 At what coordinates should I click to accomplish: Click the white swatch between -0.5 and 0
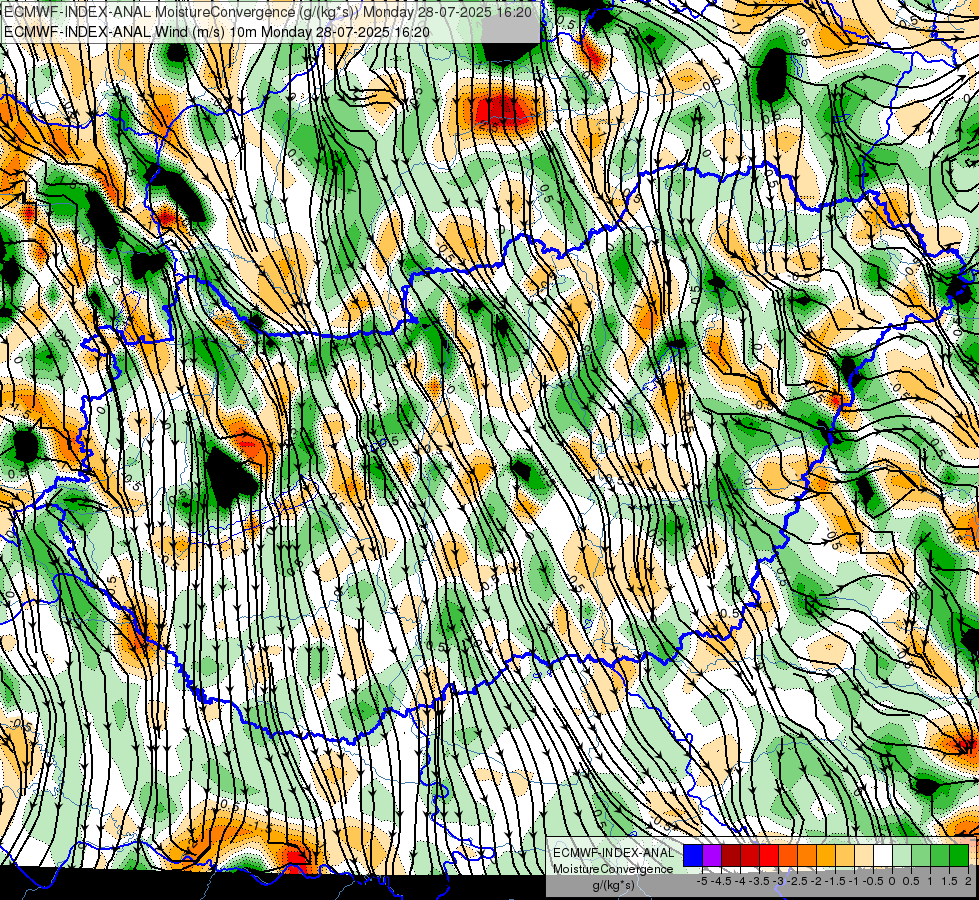click(883, 856)
